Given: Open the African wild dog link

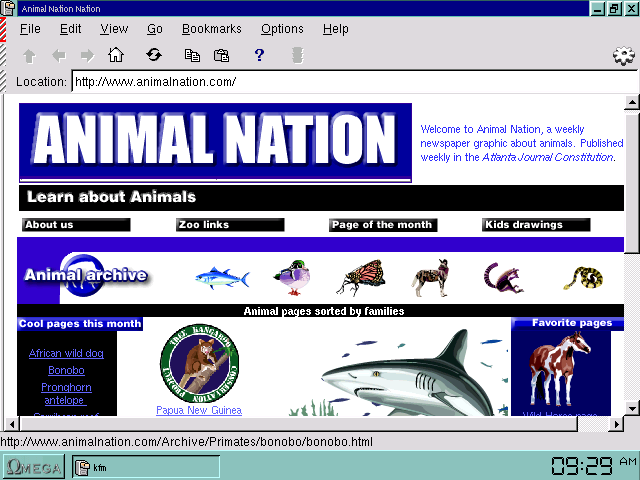Looking at the screenshot, I should 66,353.
